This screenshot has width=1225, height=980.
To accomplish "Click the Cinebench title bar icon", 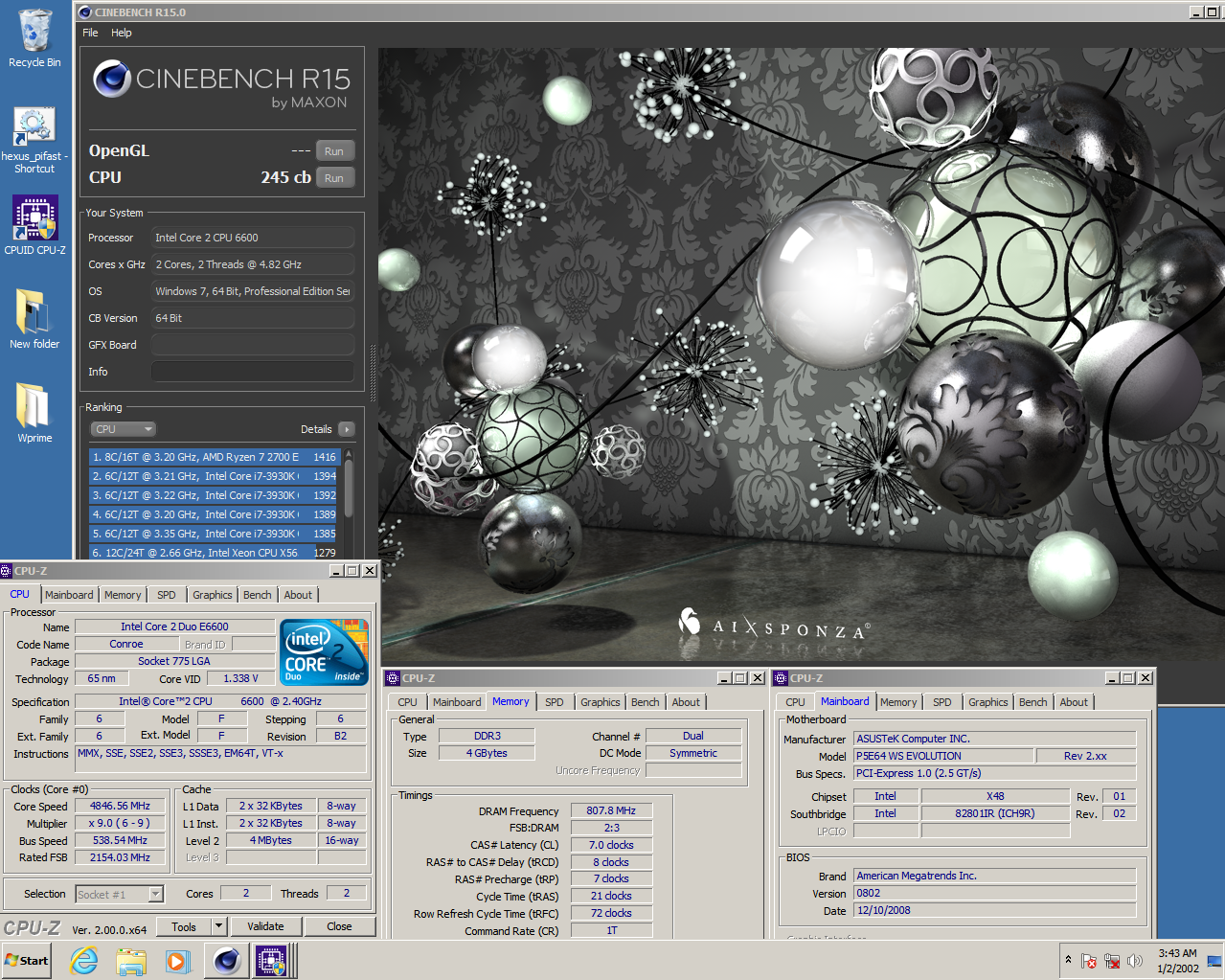I will tap(84, 12).
